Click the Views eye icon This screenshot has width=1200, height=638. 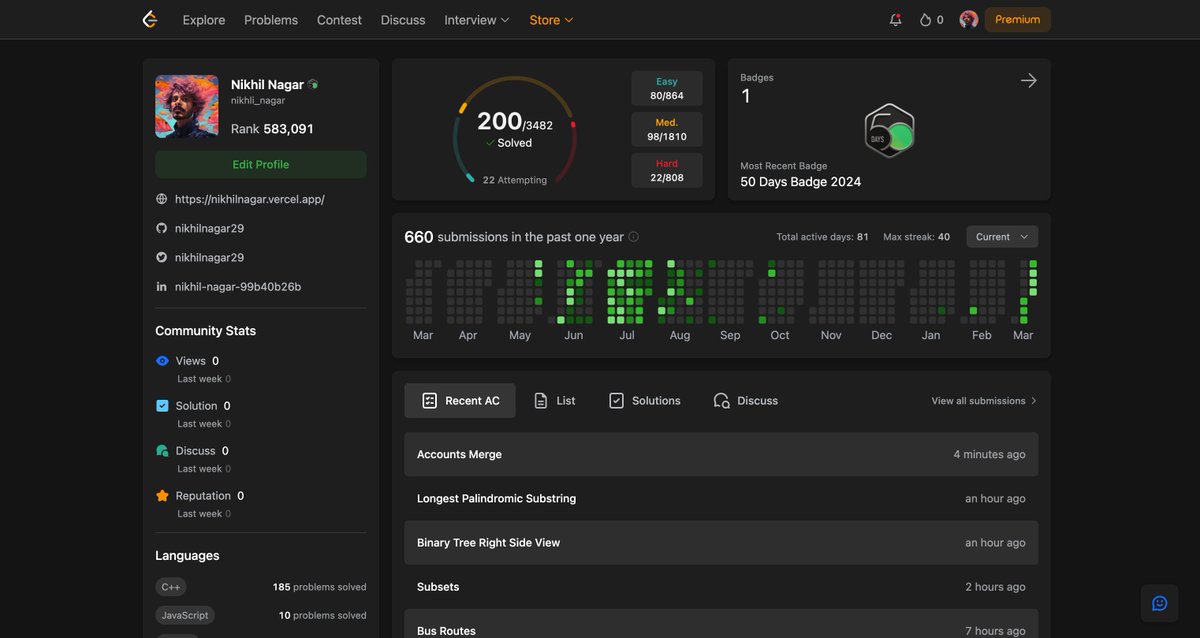pos(162,361)
